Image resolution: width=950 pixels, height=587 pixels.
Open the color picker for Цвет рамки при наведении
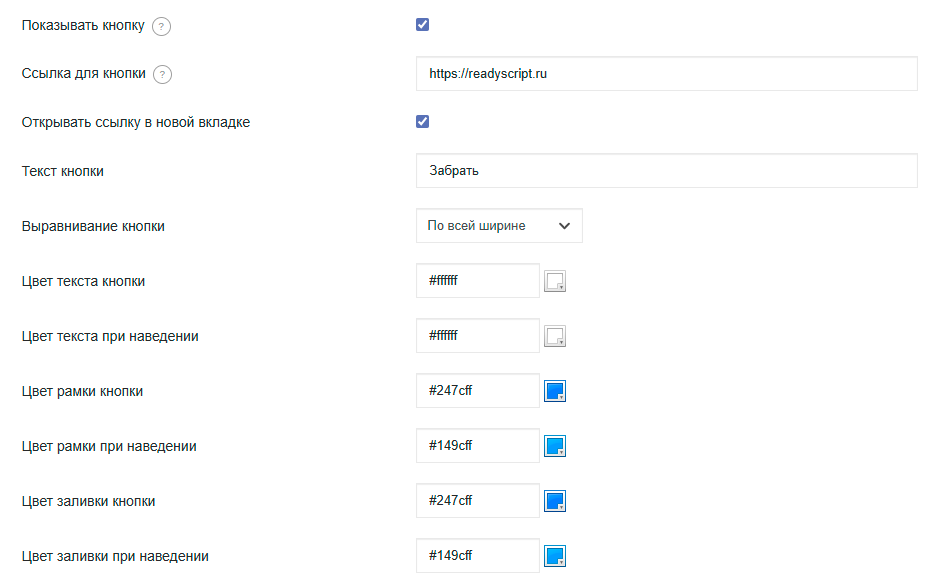(555, 446)
